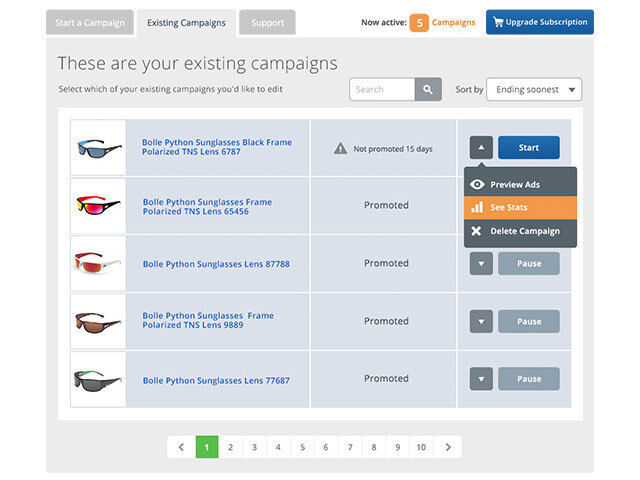Screen dimensions: 640x480
Task: Open the orange 5 active campaigns badge
Action: click(419, 22)
